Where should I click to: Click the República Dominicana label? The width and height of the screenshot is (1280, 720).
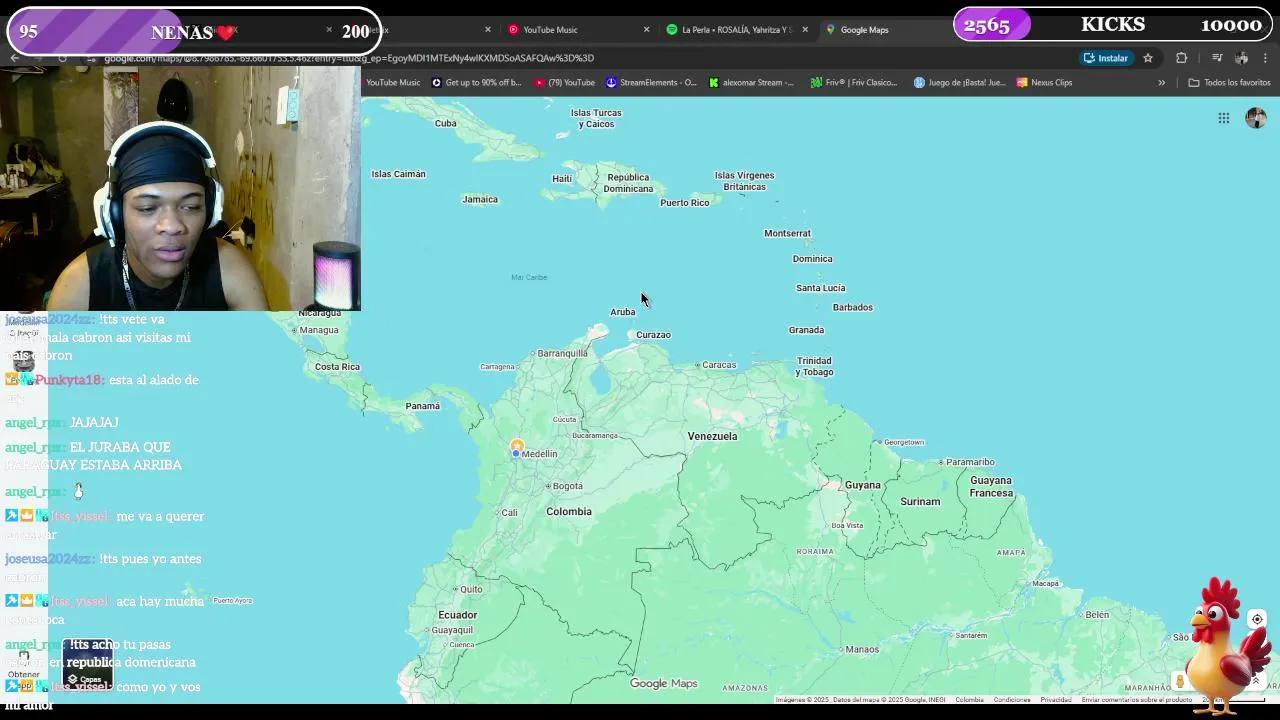(628, 183)
